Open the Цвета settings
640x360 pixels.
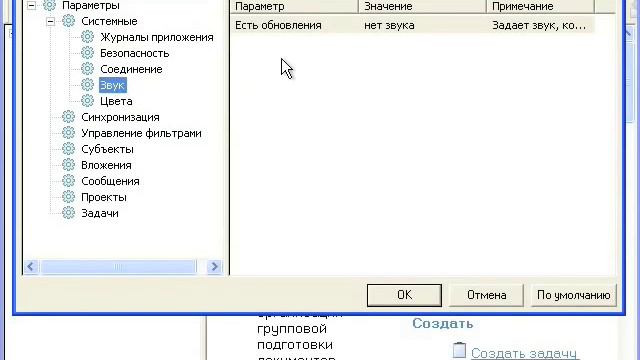pos(116,101)
